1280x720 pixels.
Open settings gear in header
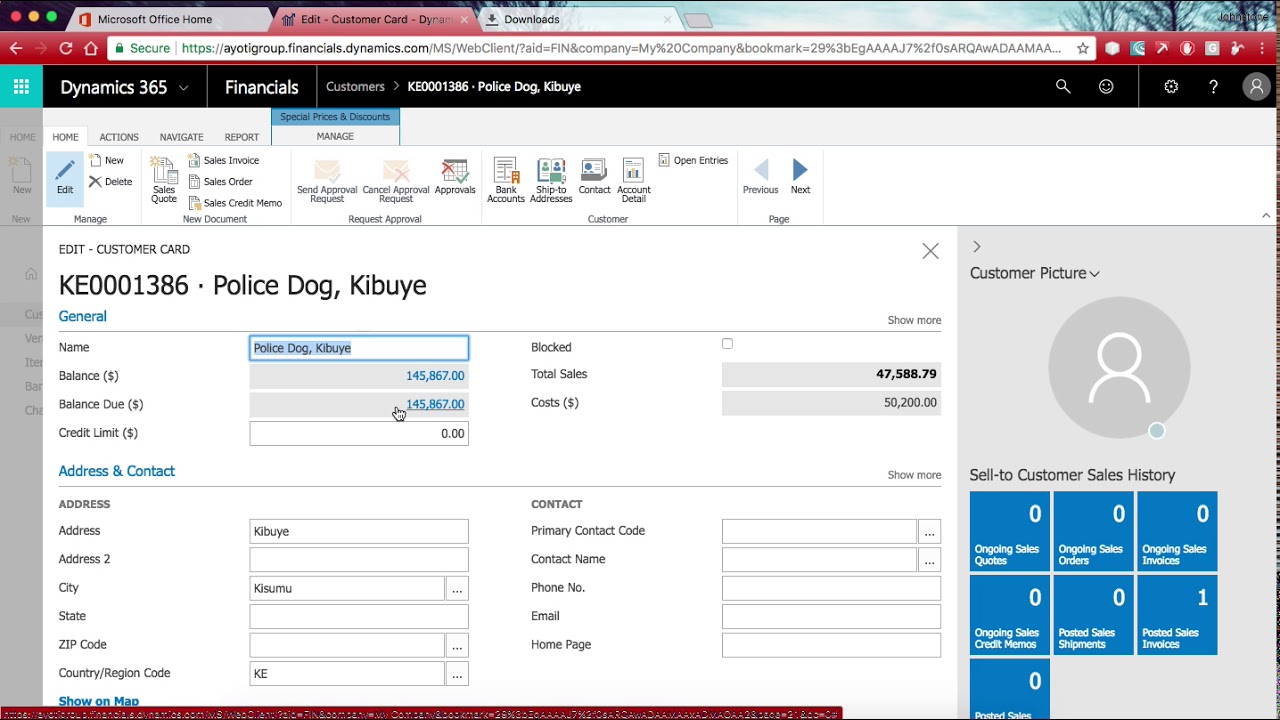(x=1171, y=87)
